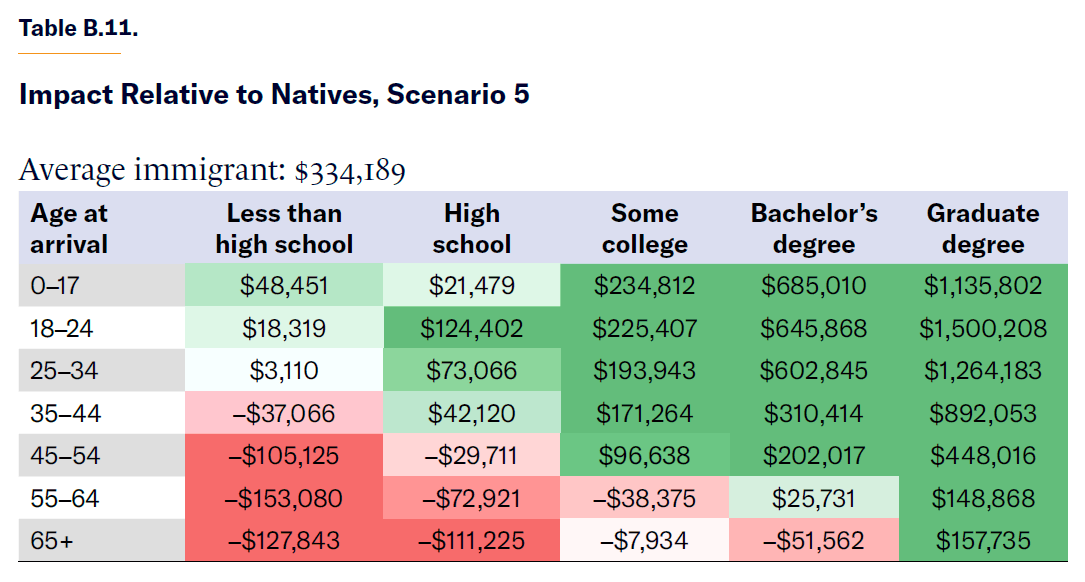Viewport: 1085px width, 582px height.
Task: Click the –$153,080 red cell
Action: tap(284, 498)
